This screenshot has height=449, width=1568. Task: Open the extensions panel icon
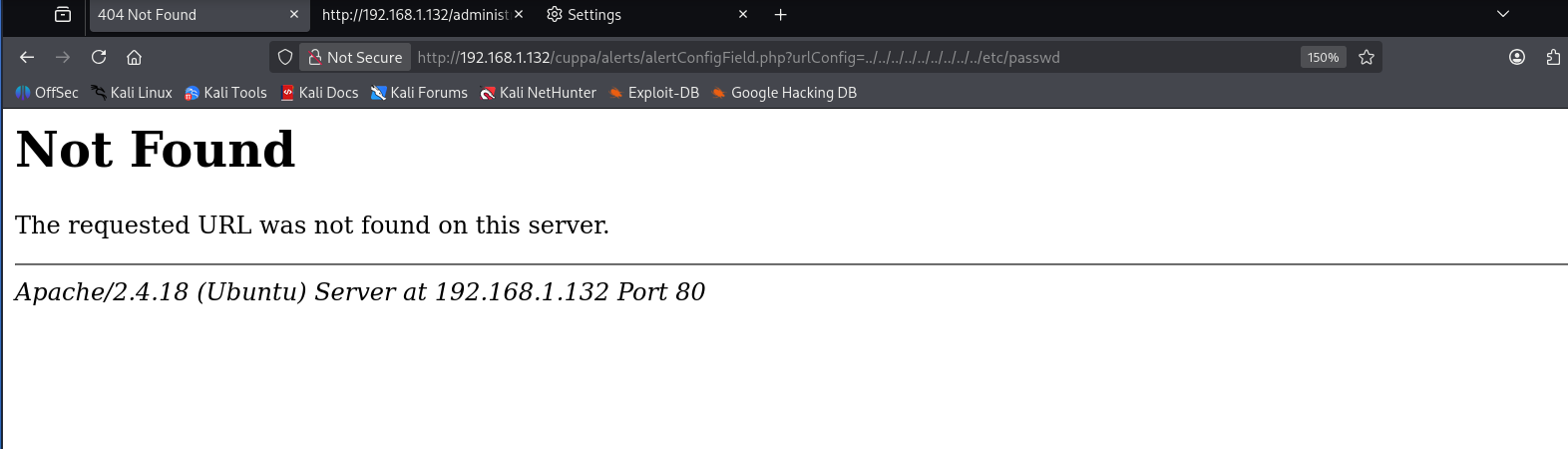[x=1553, y=57]
